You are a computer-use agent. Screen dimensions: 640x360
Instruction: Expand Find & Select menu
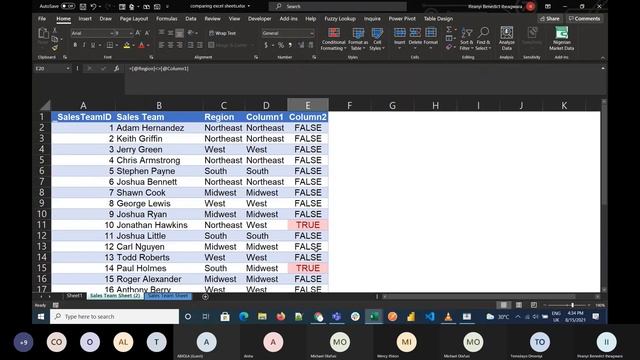tap(483, 39)
